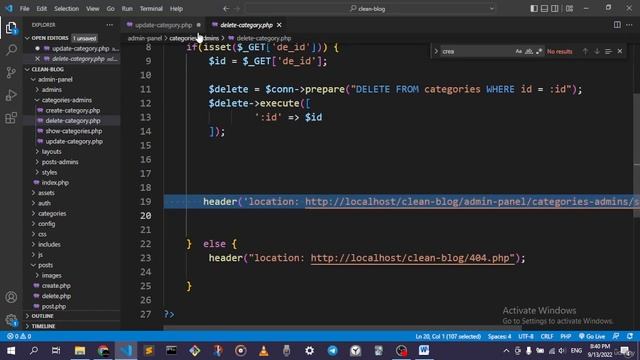The height and width of the screenshot is (360, 640).
Task: Click Ln 20, Col 1 cursor position
Action: [448, 336]
